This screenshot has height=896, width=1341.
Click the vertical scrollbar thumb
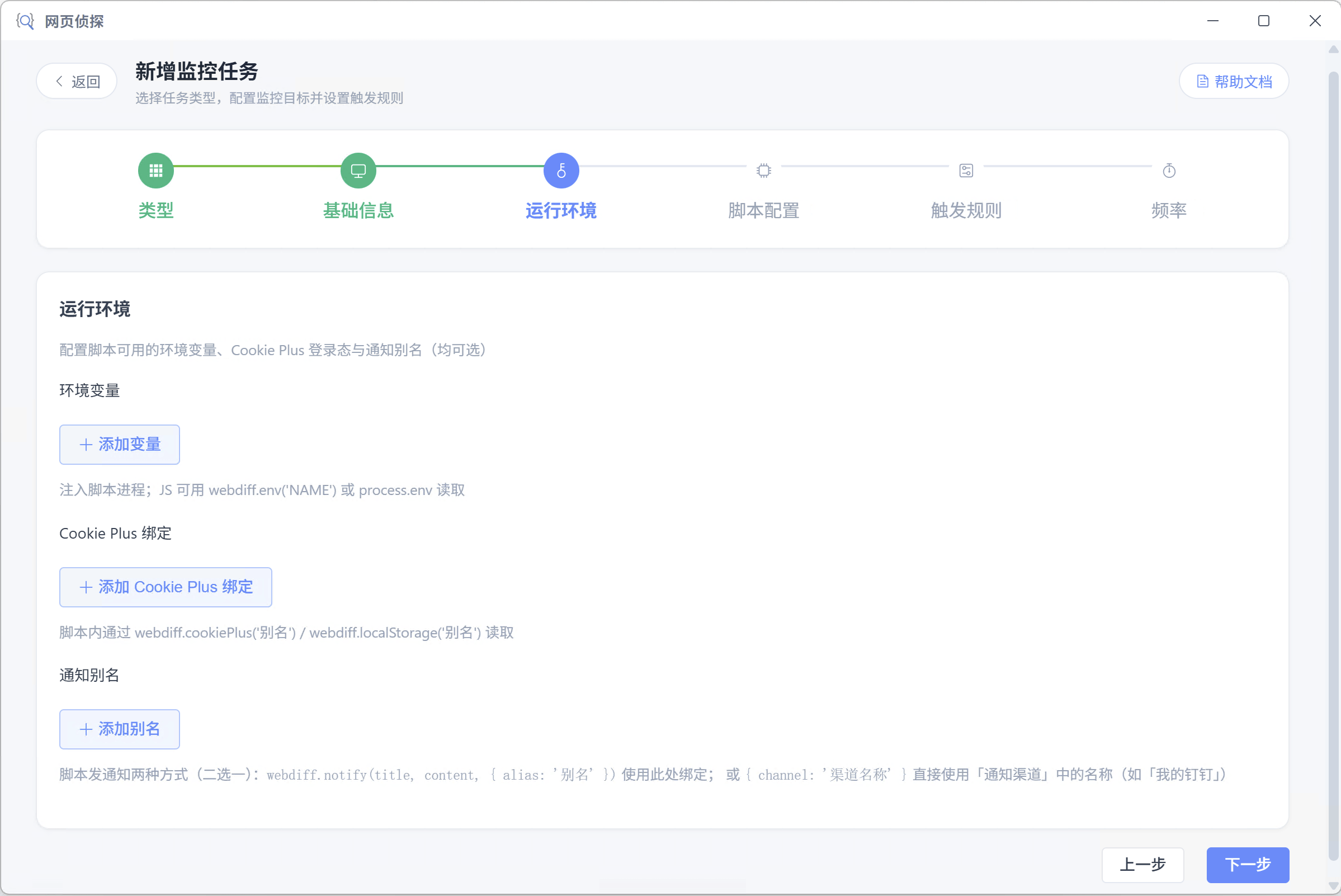coord(1334,466)
